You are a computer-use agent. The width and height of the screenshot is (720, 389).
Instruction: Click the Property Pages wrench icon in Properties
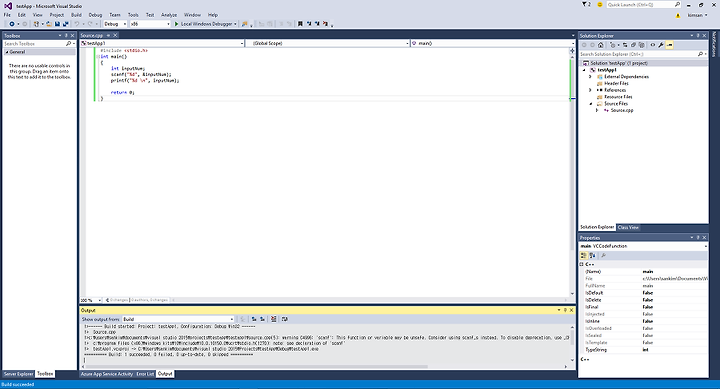(x=603, y=256)
